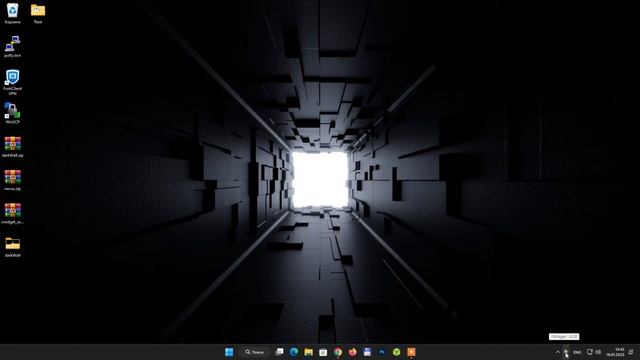The width and height of the screenshot is (640, 360).
Task: Open Task View from the taskbar
Action: tap(279, 352)
